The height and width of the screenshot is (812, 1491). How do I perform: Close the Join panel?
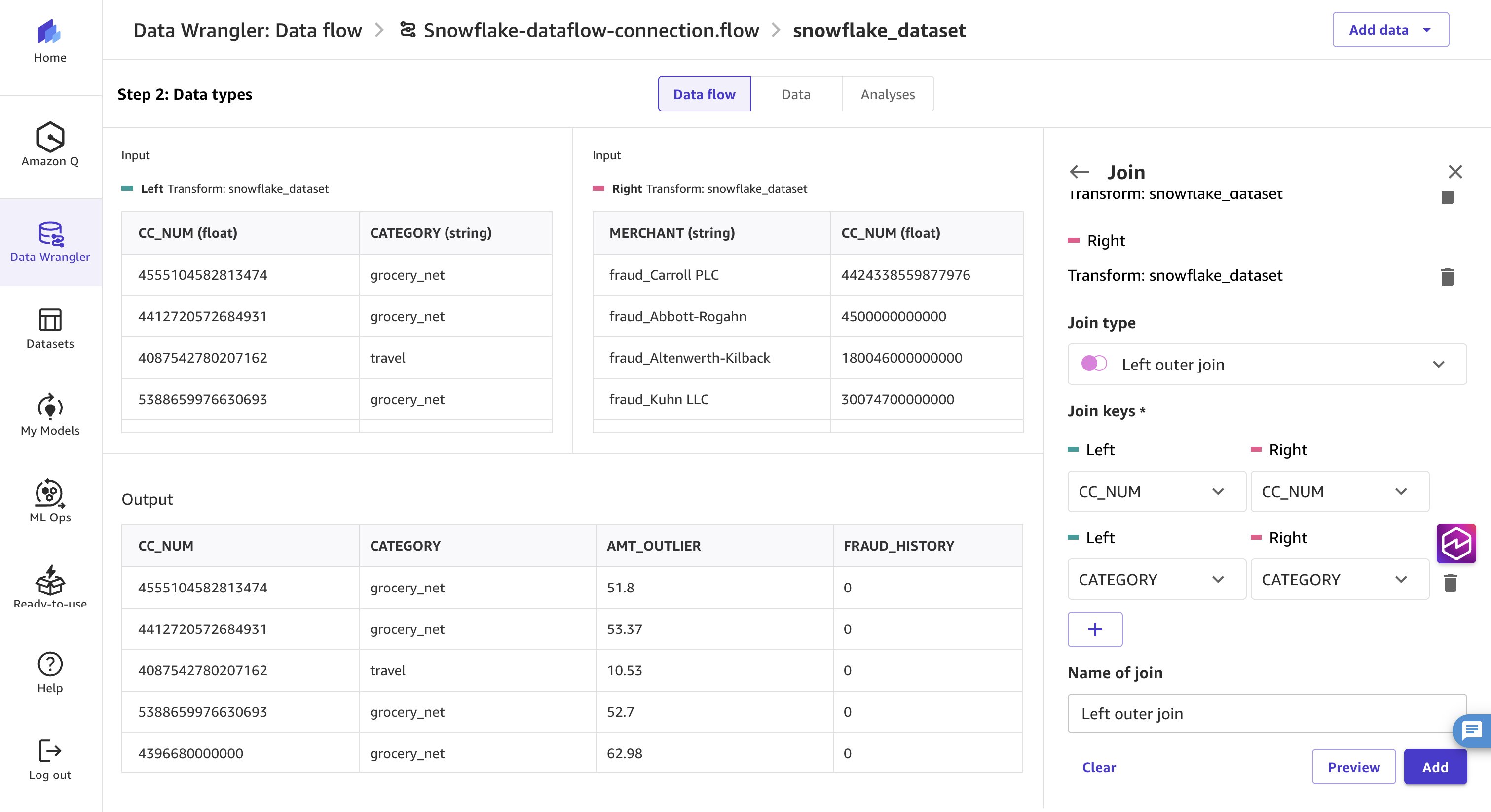click(x=1455, y=172)
